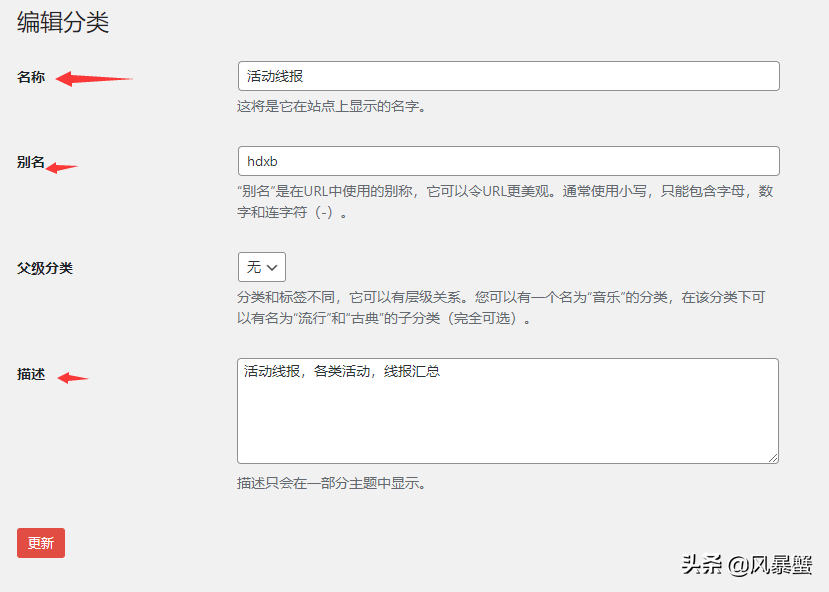Click help text 这将是它在站点上显示的名字。

coord(331,106)
